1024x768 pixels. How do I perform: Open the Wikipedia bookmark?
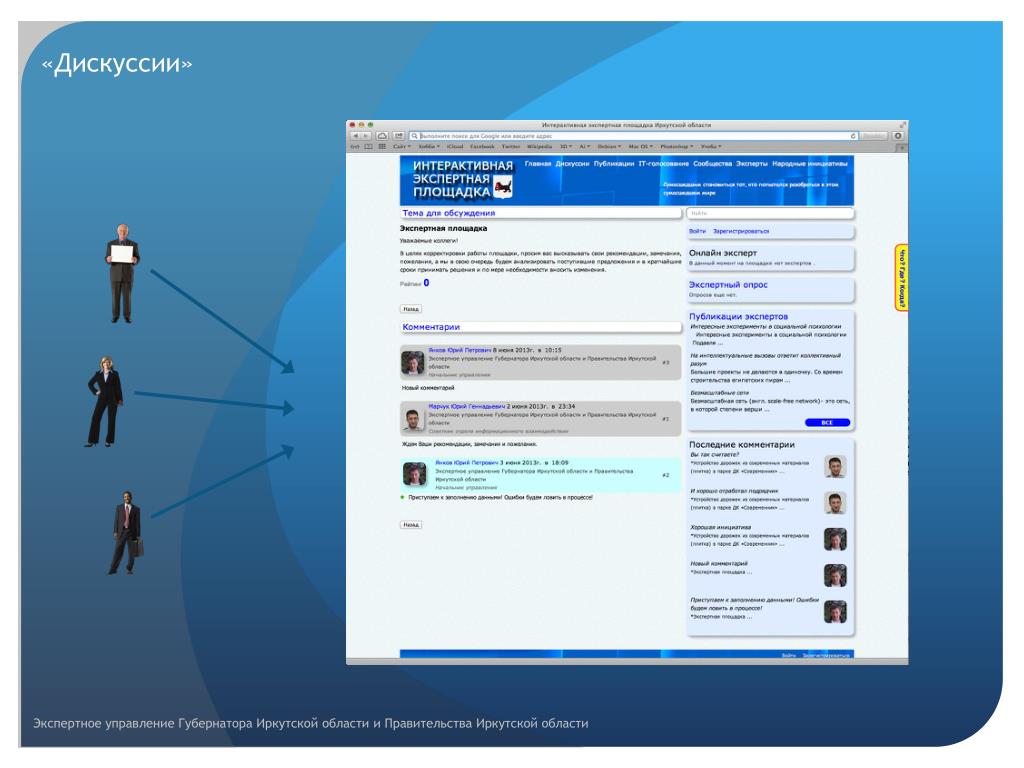(x=539, y=146)
